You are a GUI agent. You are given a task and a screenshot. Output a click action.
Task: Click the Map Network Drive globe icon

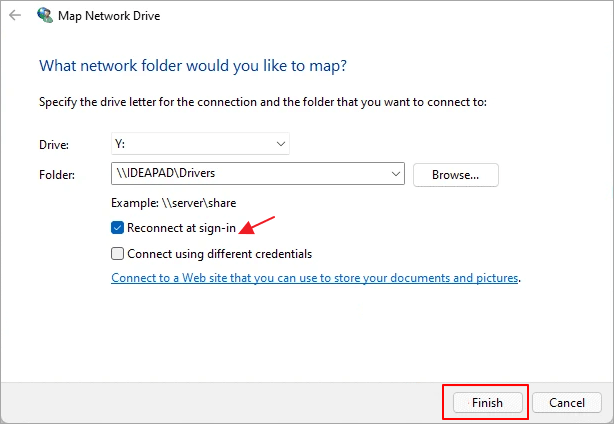coord(45,16)
